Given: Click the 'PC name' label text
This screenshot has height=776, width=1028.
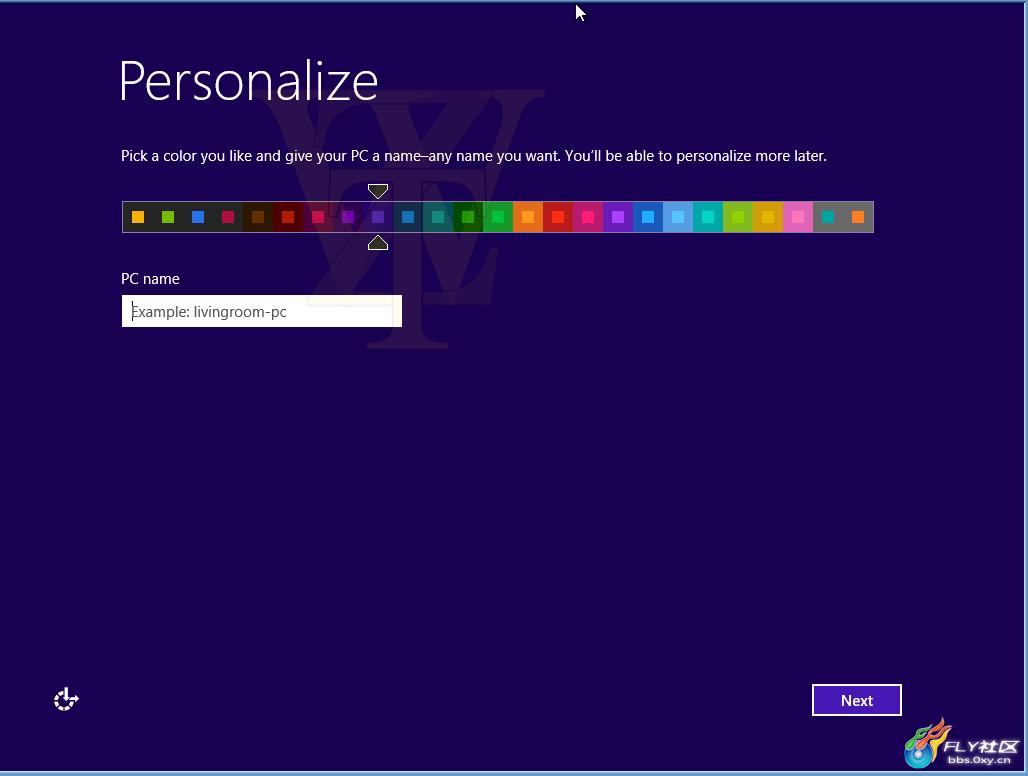Looking at the screenshot, I should (150, 279).
